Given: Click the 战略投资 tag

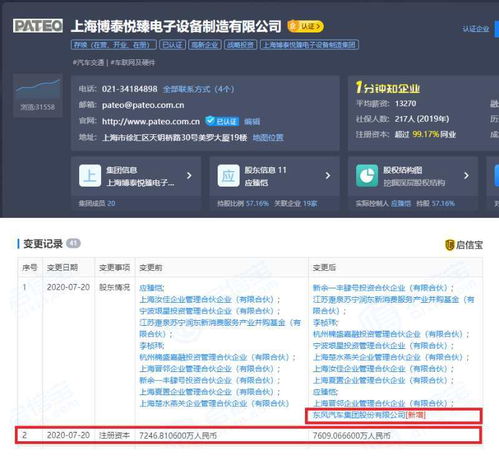Looking at the screenshot, I should point(240,45).
